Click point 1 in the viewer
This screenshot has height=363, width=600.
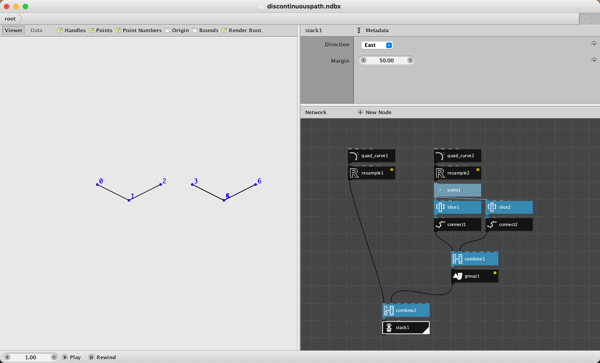[x=129, y=200]
